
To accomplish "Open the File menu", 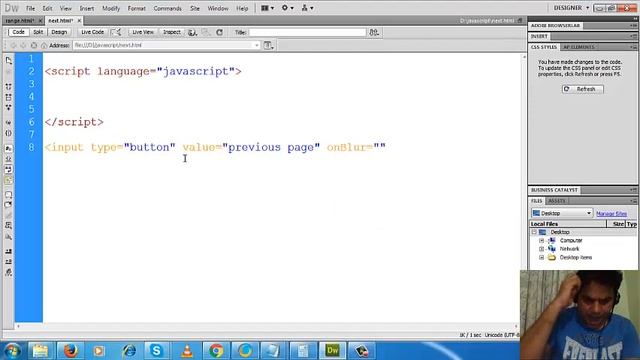I will click(30, 8).
